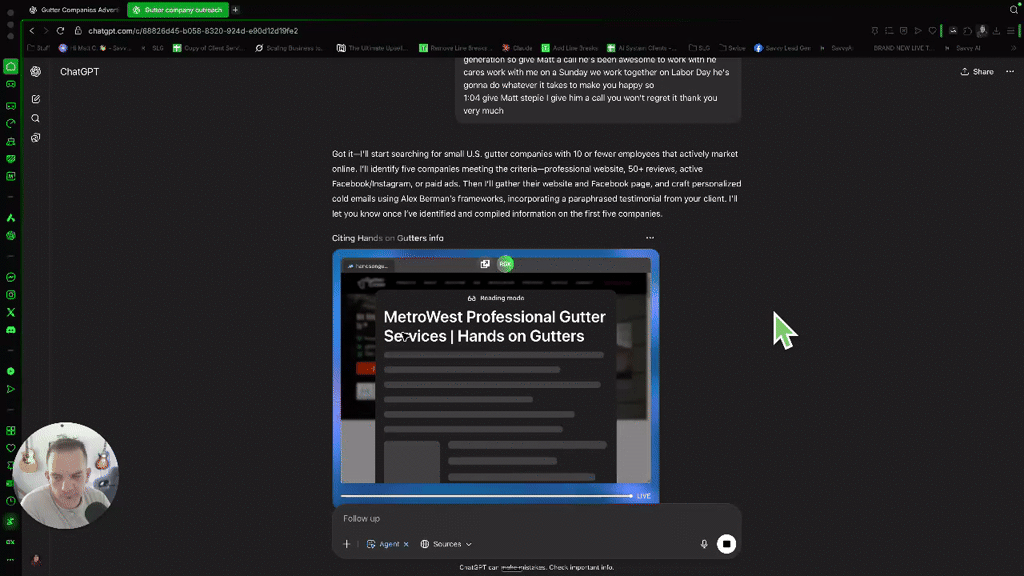Image resolution: width=1024 pixels, height=576 pixels.
Task: Open Discord from the browser sidebar
Action: pyautogui.click(x=10, y=330)
